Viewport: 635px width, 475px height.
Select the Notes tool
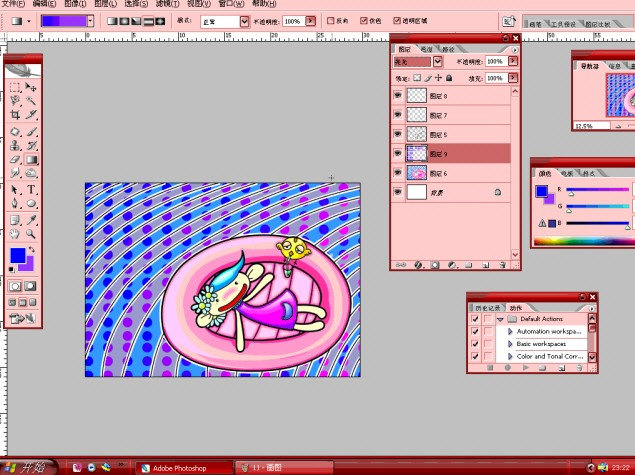click(x=15, y=220)
